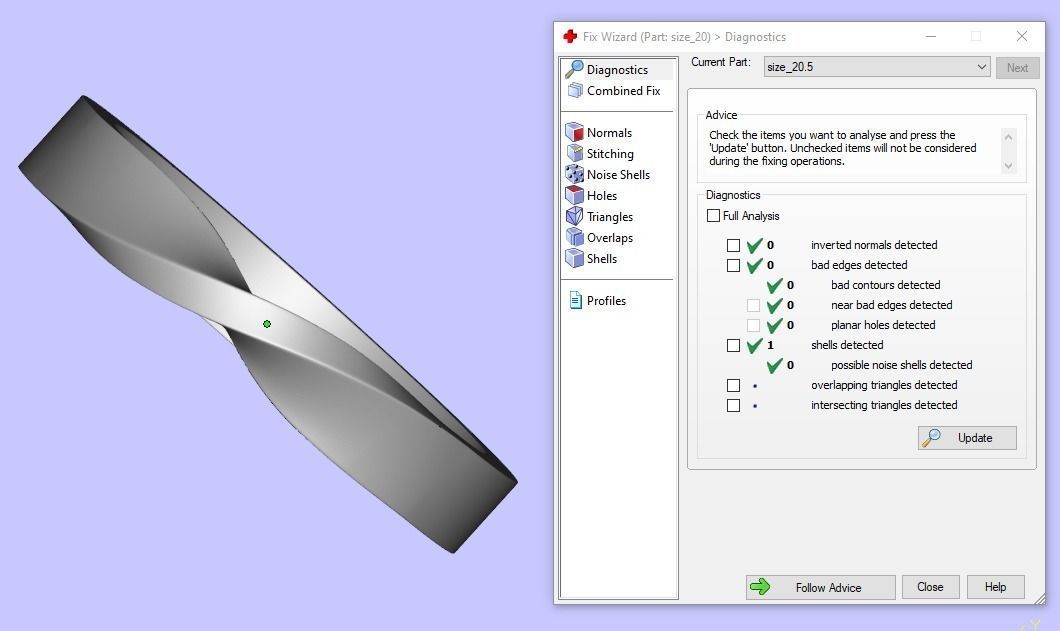This screenshot has height=631, width=1060.
Task: Switch to Combined Fix page
Action: click(x=623, y=91)
